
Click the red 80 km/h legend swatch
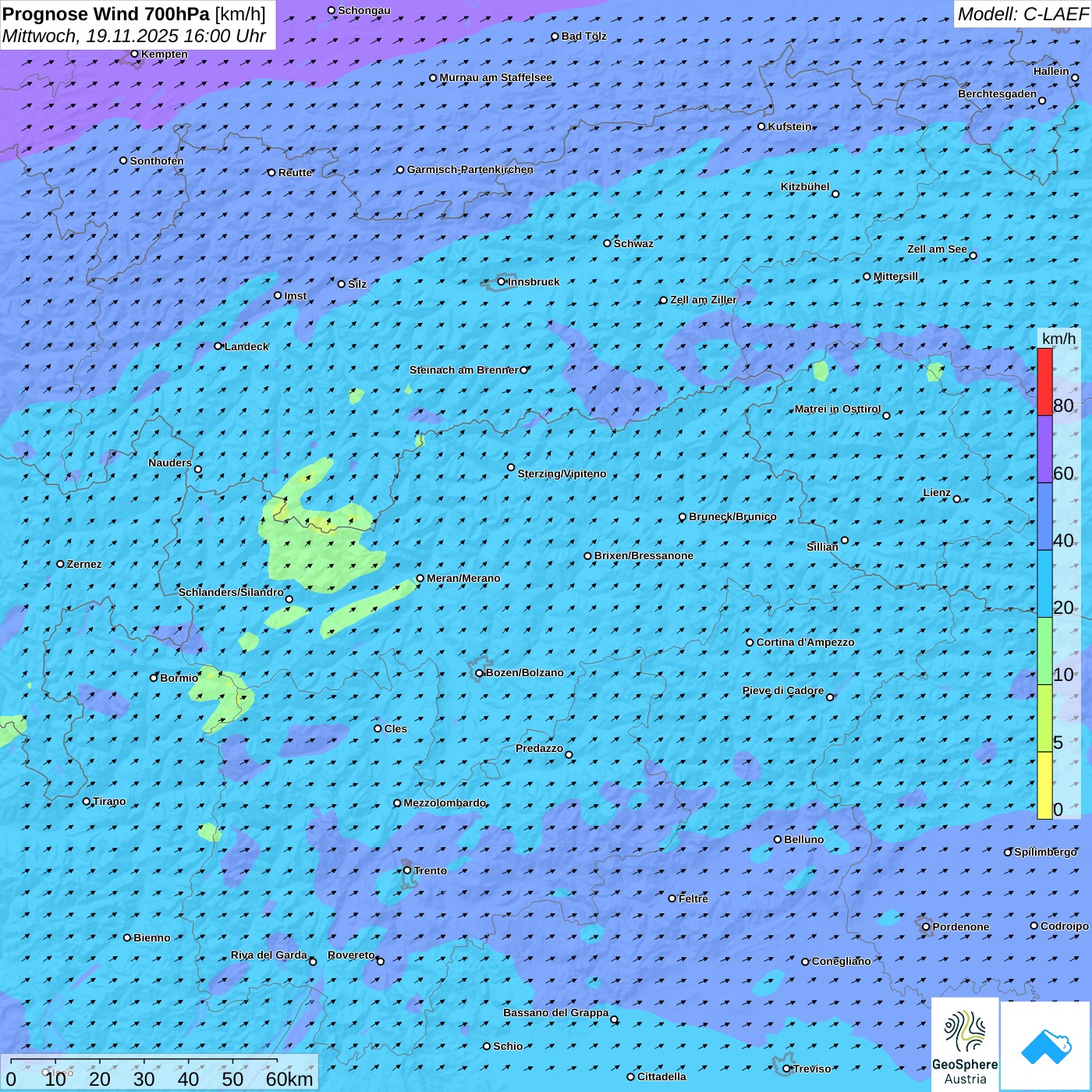tap(1044, 381)
